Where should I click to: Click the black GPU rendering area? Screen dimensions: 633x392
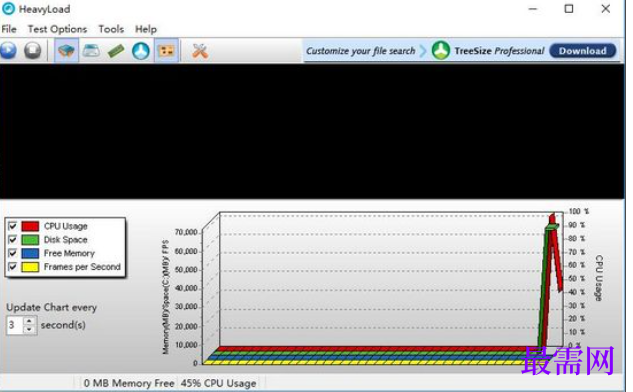coord(312,131)
